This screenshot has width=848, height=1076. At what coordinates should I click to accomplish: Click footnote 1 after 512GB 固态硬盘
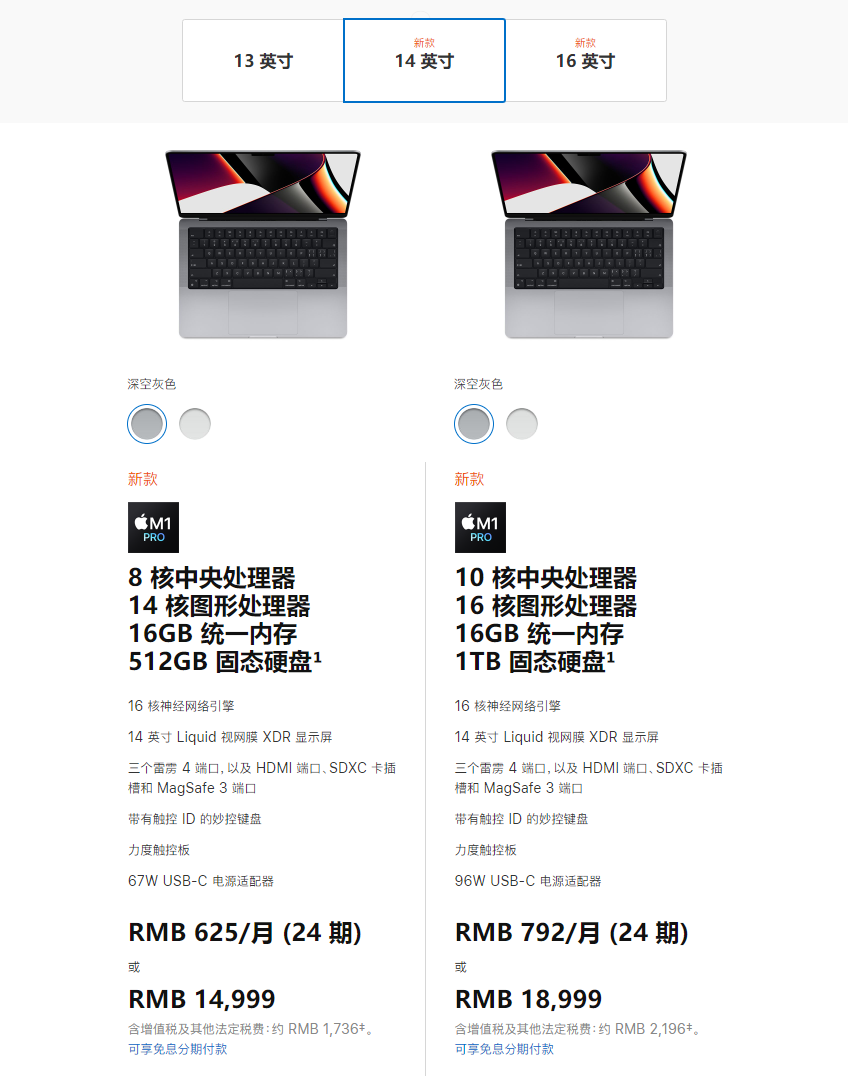(318, 657)
